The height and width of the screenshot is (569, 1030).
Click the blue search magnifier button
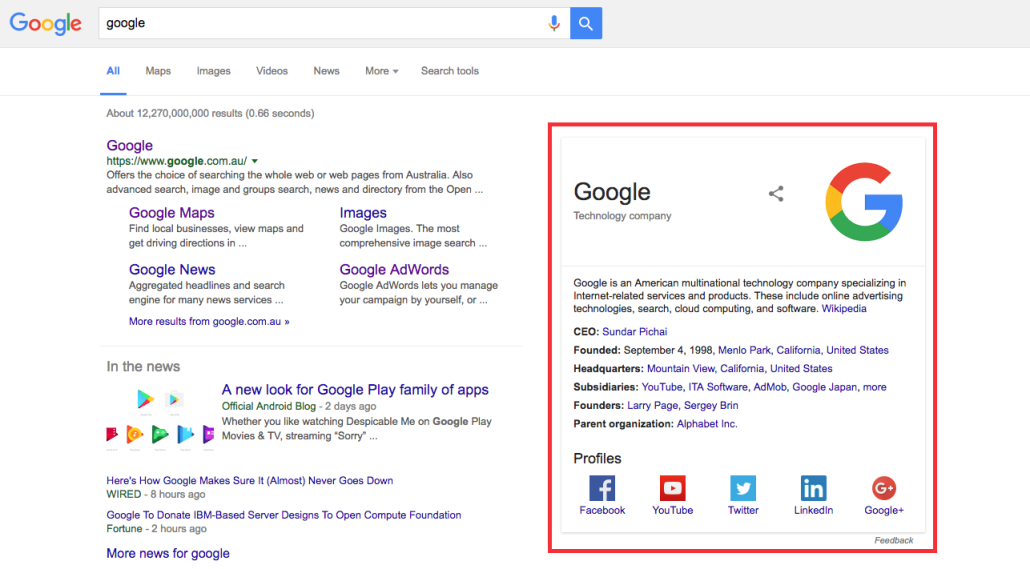tap(586, 23)
